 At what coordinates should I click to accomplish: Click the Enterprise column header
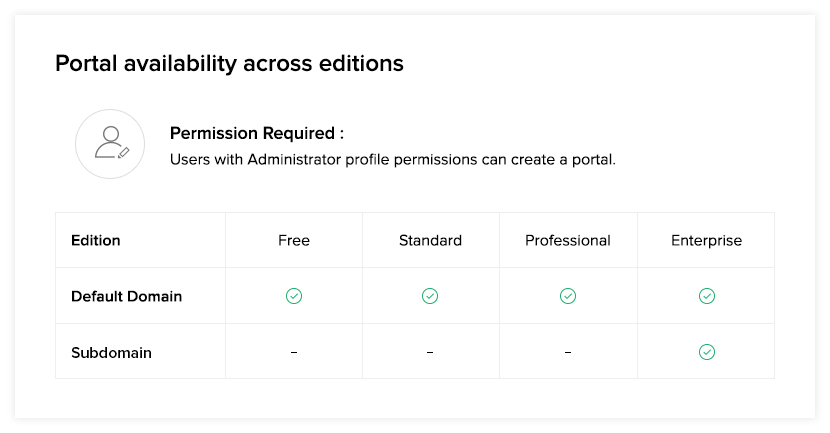click(706, 240)
